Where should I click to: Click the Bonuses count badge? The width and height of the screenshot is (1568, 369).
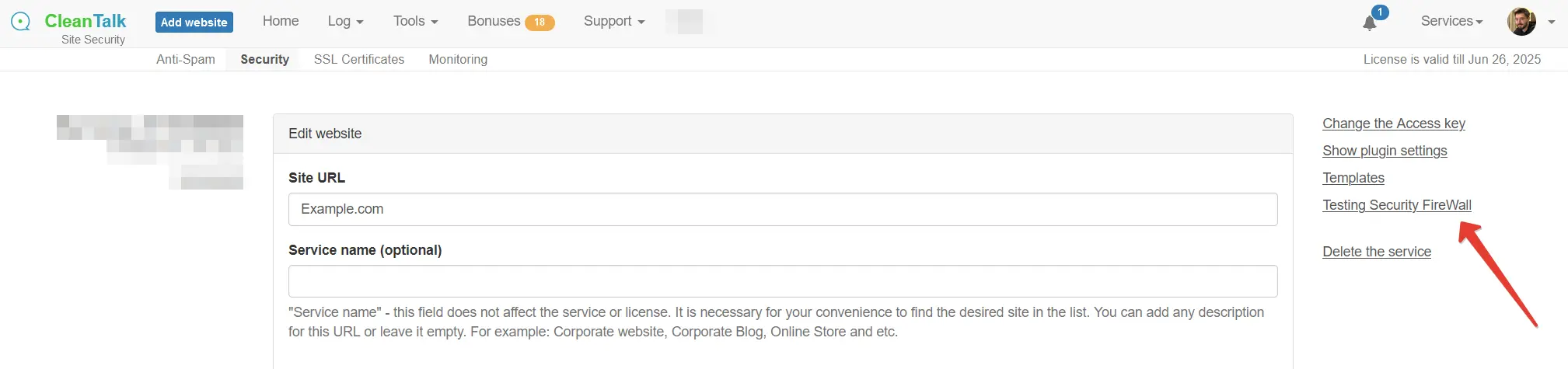pyautogui.click(x=540, y=23)
